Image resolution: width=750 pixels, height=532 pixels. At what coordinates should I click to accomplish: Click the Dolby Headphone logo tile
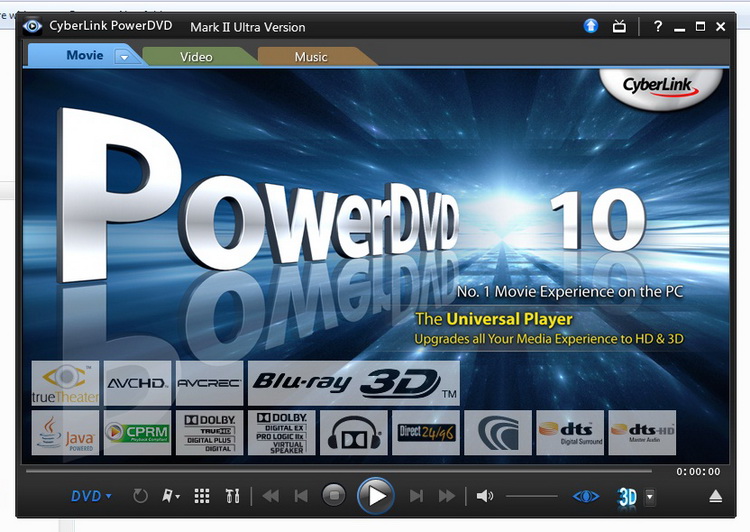[354, 432]
